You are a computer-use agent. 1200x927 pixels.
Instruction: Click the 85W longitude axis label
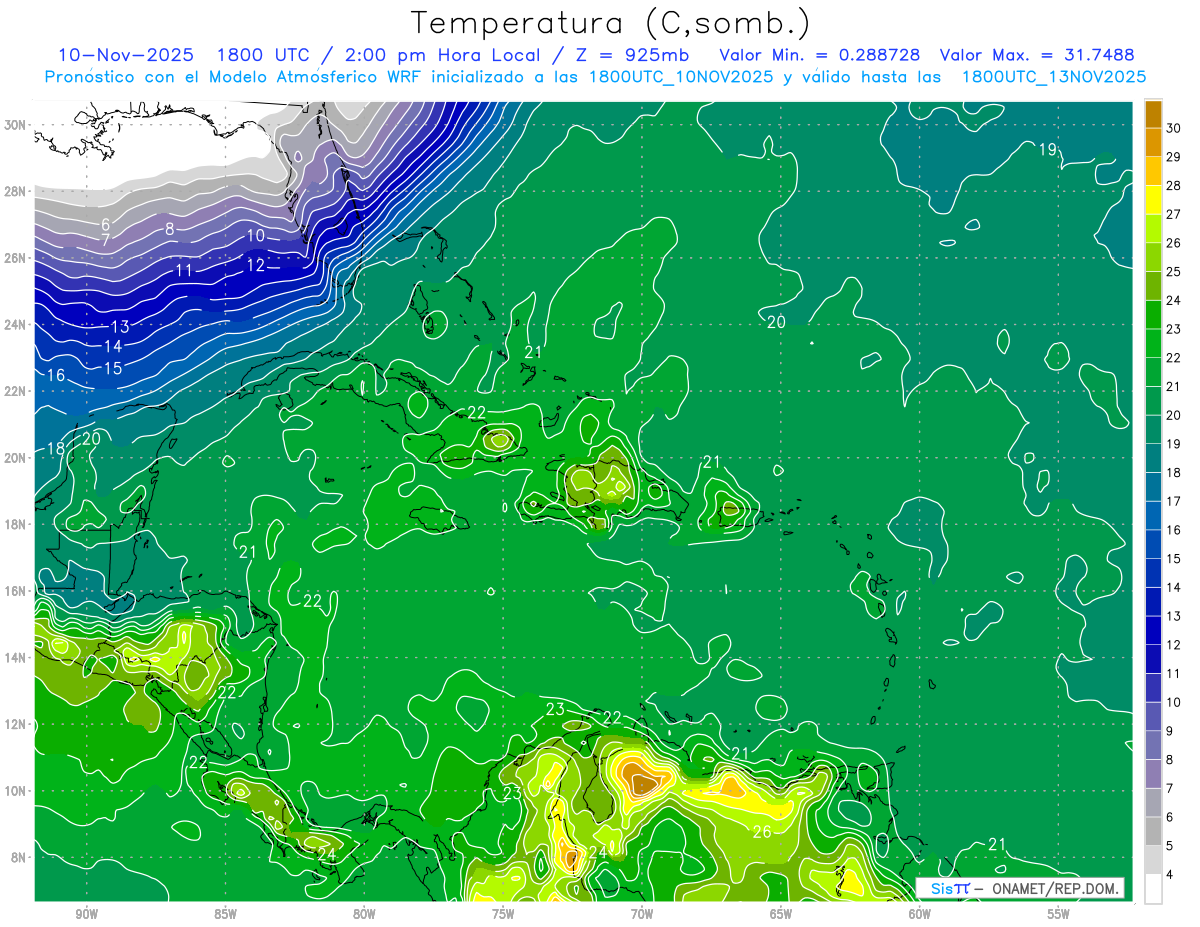point(226,914)
